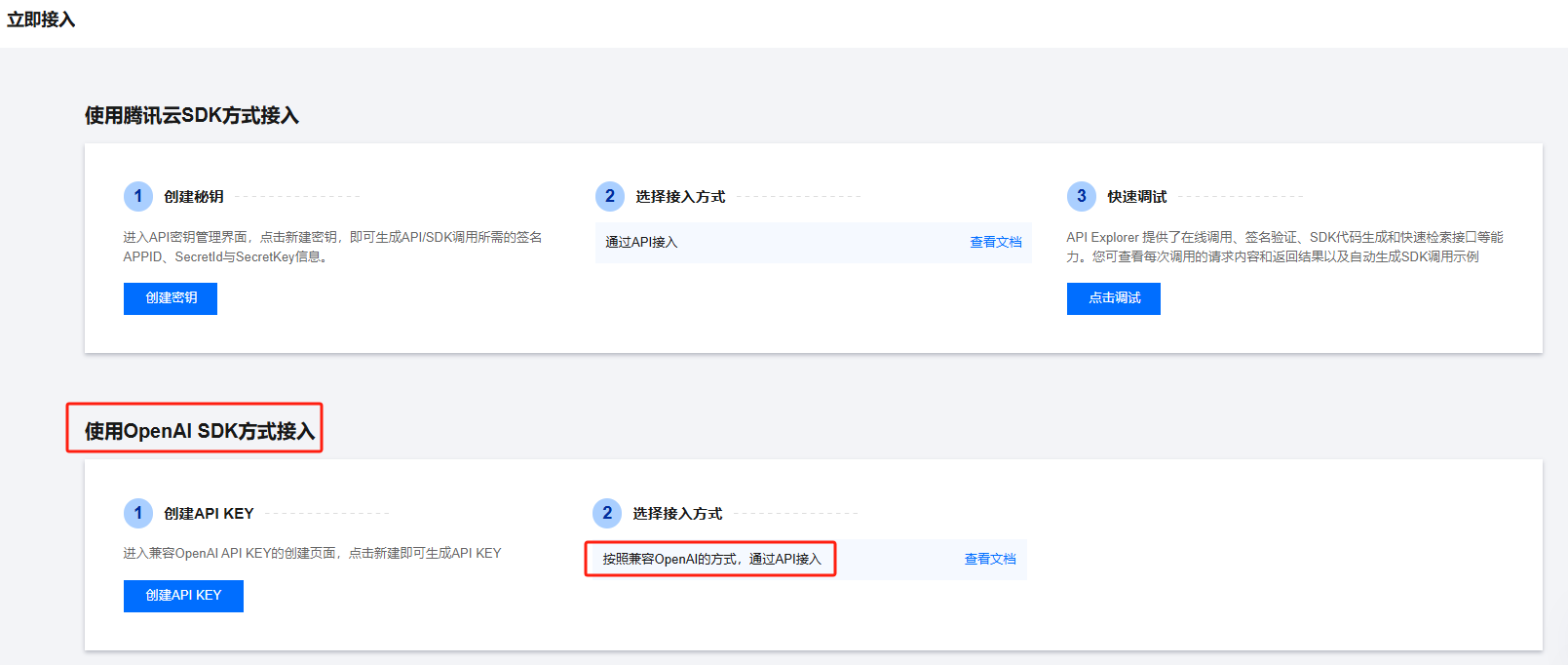Open 查看文档 link beside 按照兼容OpenAI的方式
Image resolution: width=1568 pixels, height=665 pixels.
990,559
